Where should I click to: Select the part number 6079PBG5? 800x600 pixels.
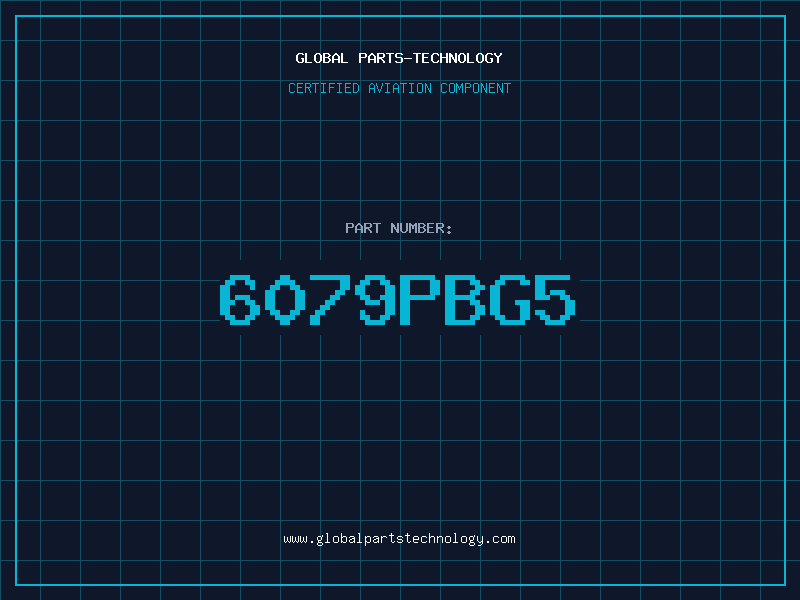398,299
